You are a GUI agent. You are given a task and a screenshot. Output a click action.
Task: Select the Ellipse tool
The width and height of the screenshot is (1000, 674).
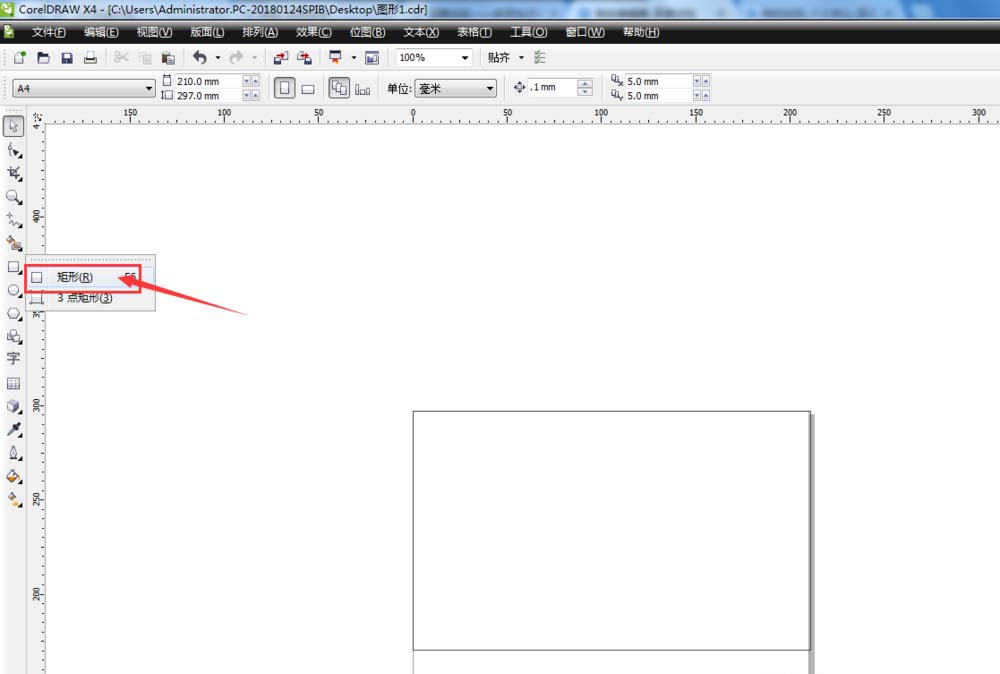pos(14,290)
